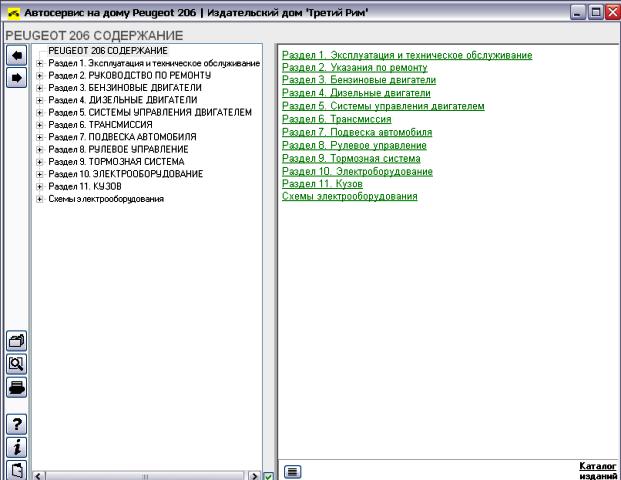Expand Раздел 10 ЭЛЕКТРООБОРУДОВАНИЕ node
Image resolution: width=621 pixels, height=480 pixels.
[x=40, y=174]
